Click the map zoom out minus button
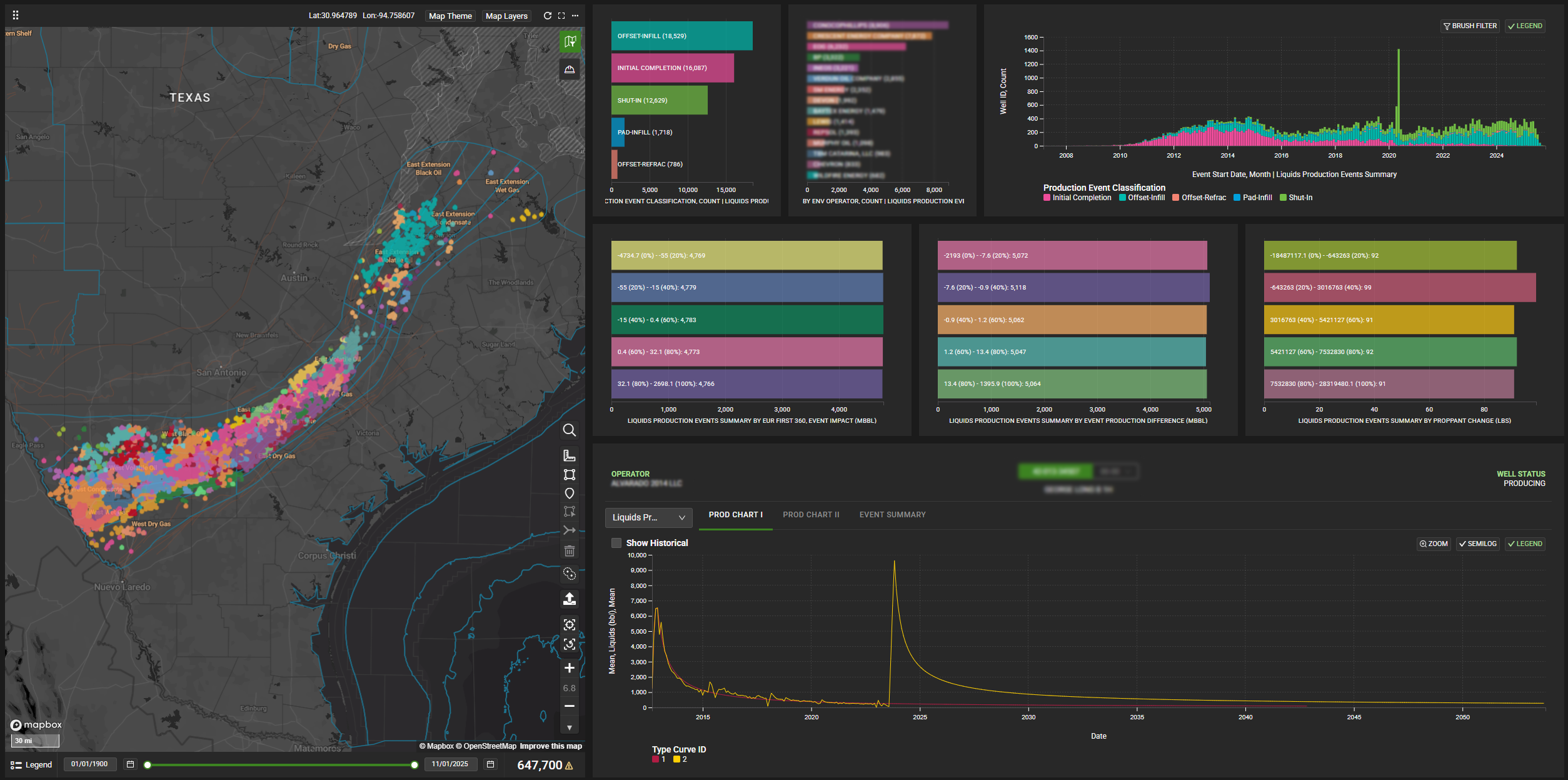Image resolution: width=1568 pixels, height=780 pixels. coord(569,706)
